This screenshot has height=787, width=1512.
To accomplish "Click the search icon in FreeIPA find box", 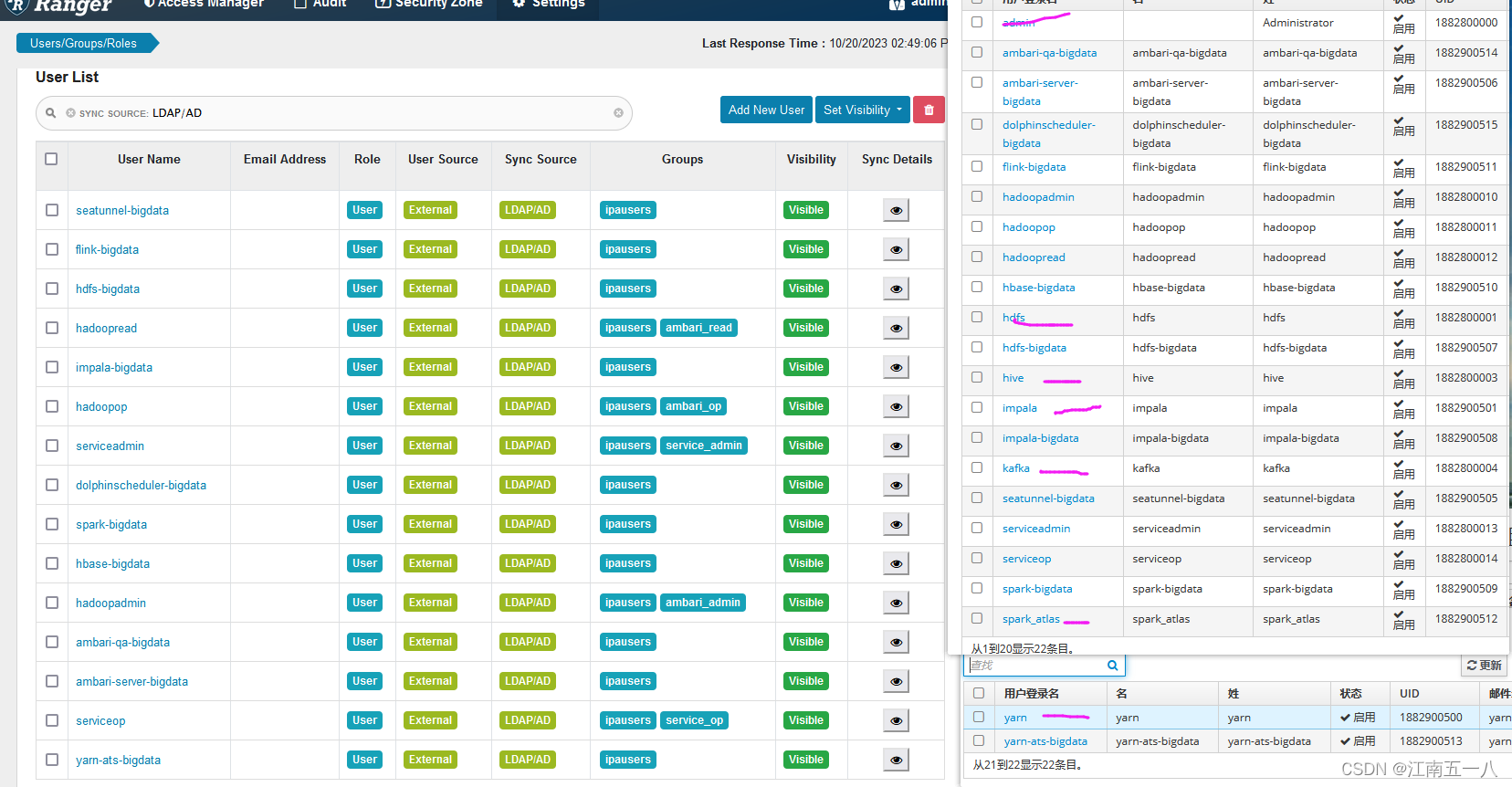I will [x=1112, y=666].
